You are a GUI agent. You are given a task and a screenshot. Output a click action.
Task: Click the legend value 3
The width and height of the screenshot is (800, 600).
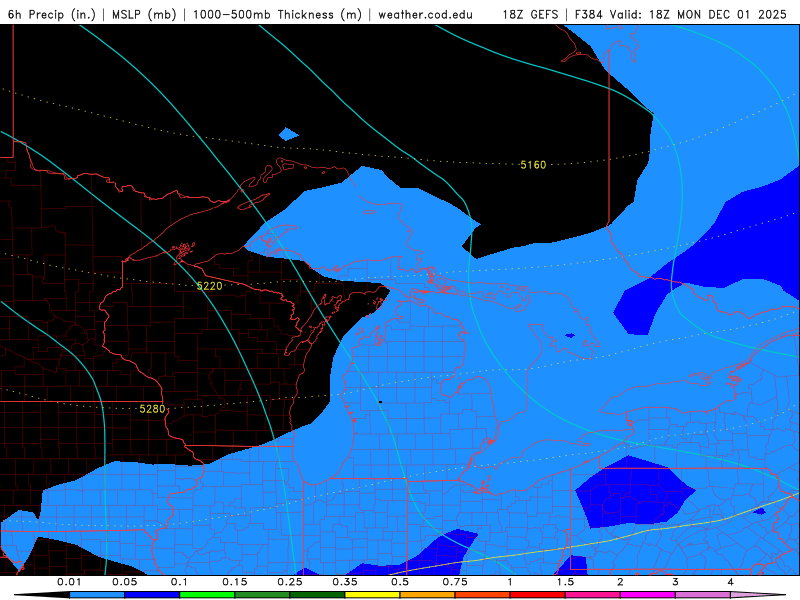676,582
